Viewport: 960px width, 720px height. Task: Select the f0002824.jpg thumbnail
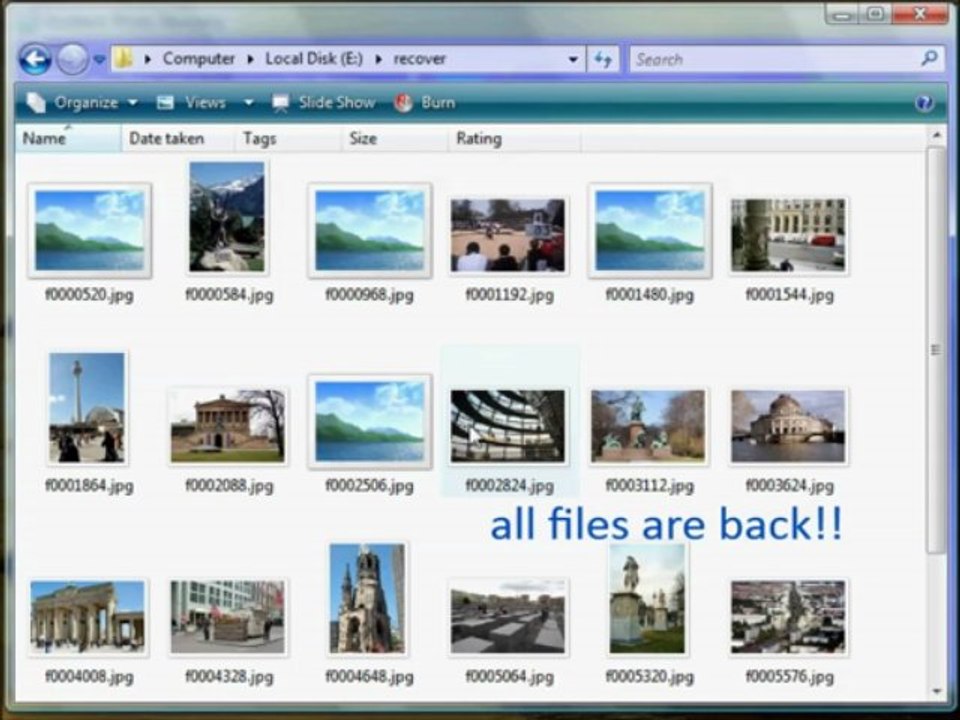point(509,426)
